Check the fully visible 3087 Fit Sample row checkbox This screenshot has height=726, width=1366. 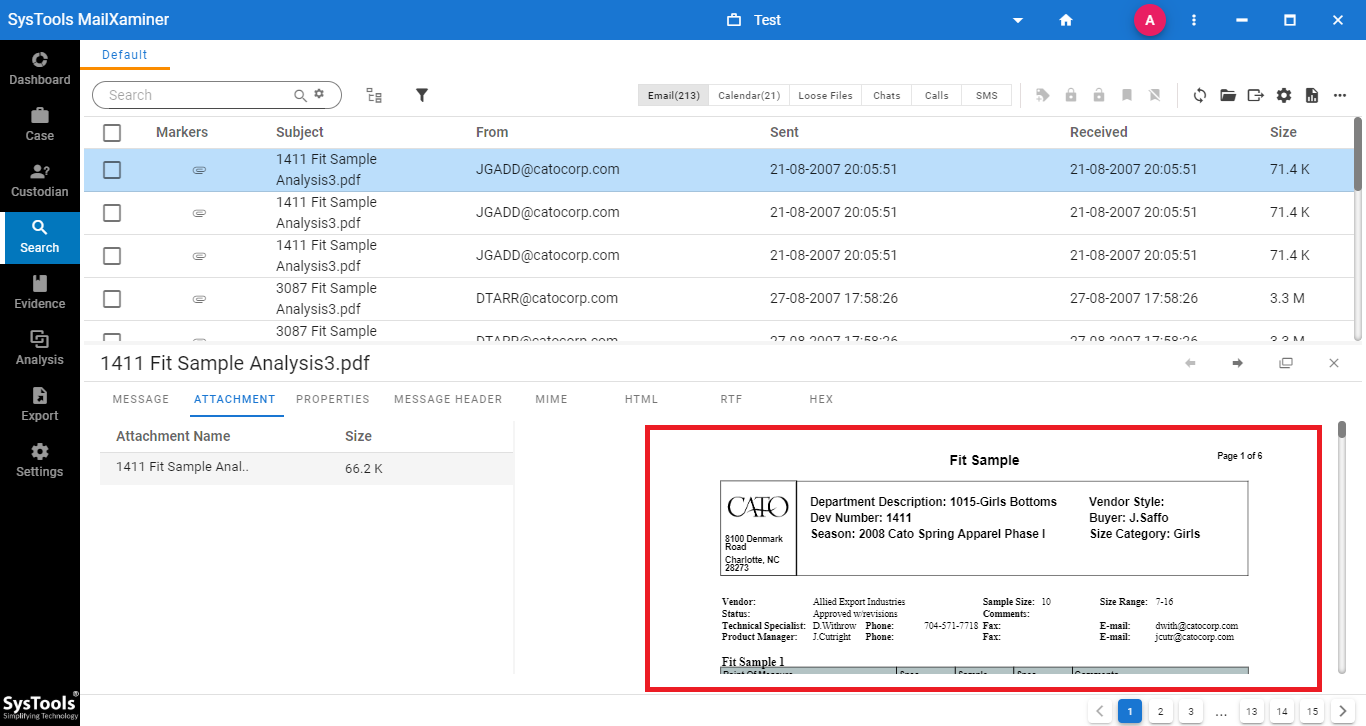[x=112, y=299]
